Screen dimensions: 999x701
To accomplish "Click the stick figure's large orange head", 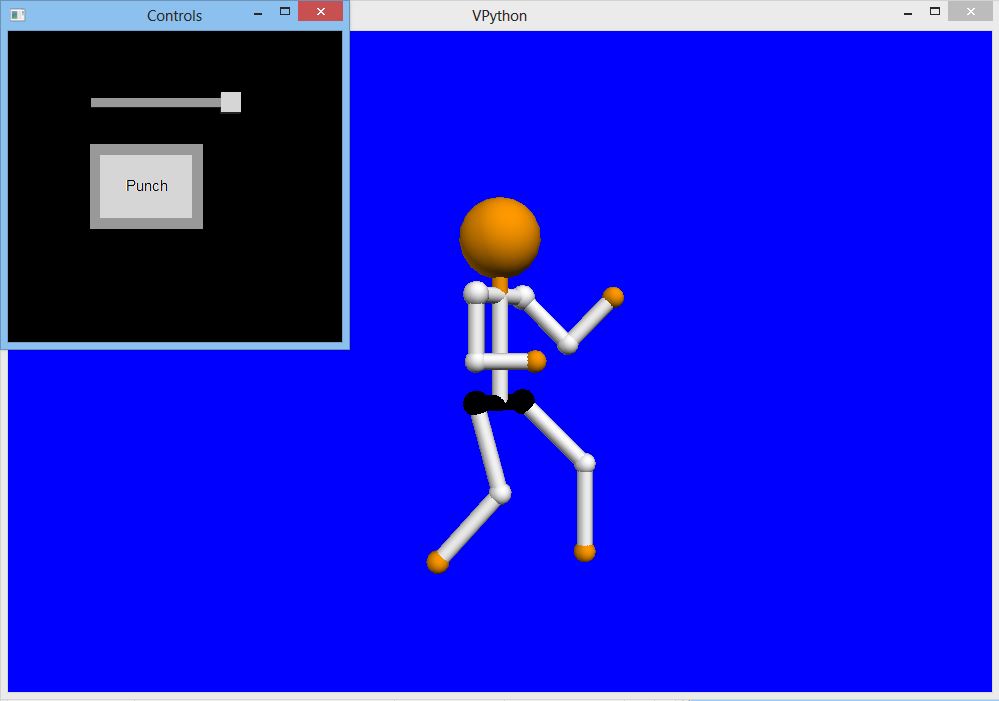I will pyautogui.click(x=500, y=236).
